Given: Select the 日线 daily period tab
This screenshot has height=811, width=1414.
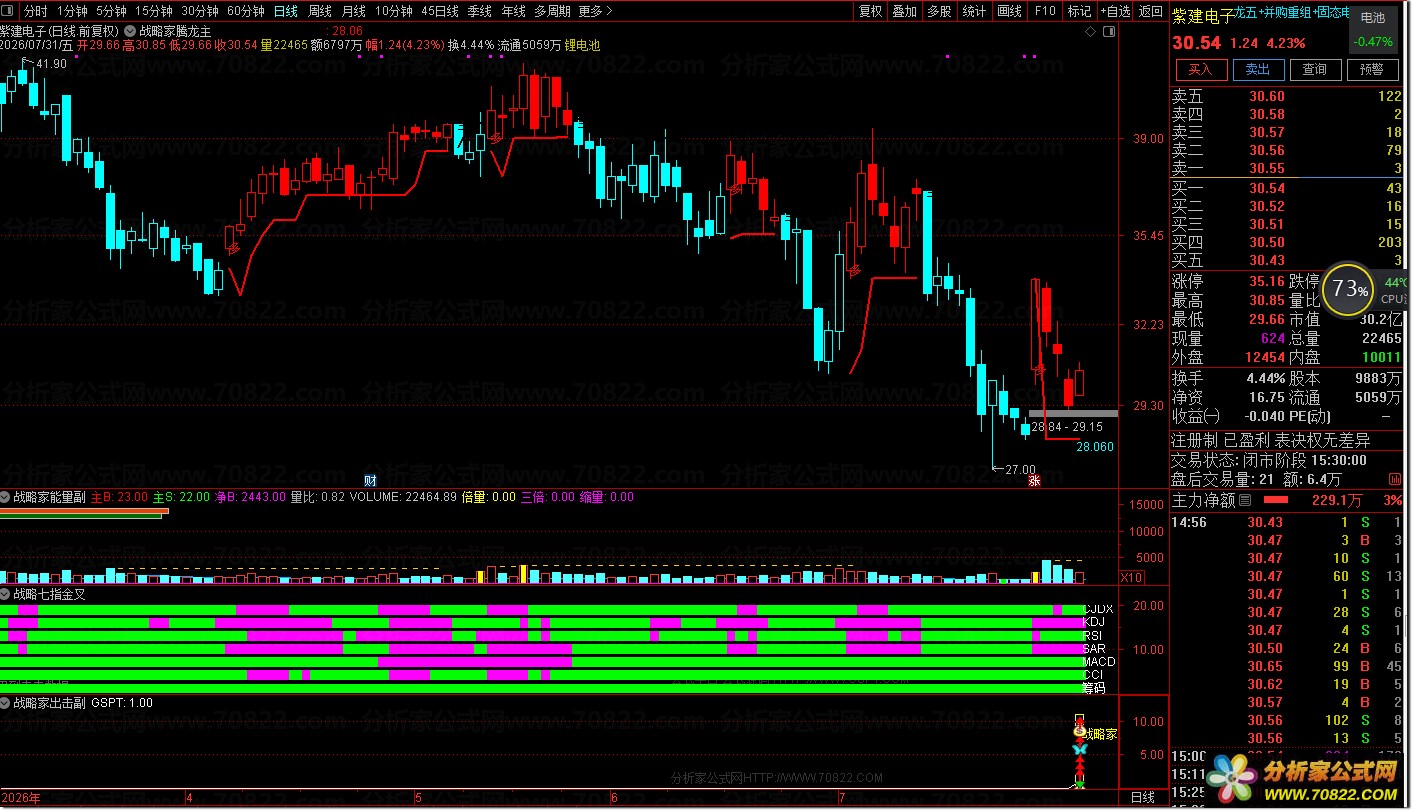Looking at the screenshot, I should 286,11.
